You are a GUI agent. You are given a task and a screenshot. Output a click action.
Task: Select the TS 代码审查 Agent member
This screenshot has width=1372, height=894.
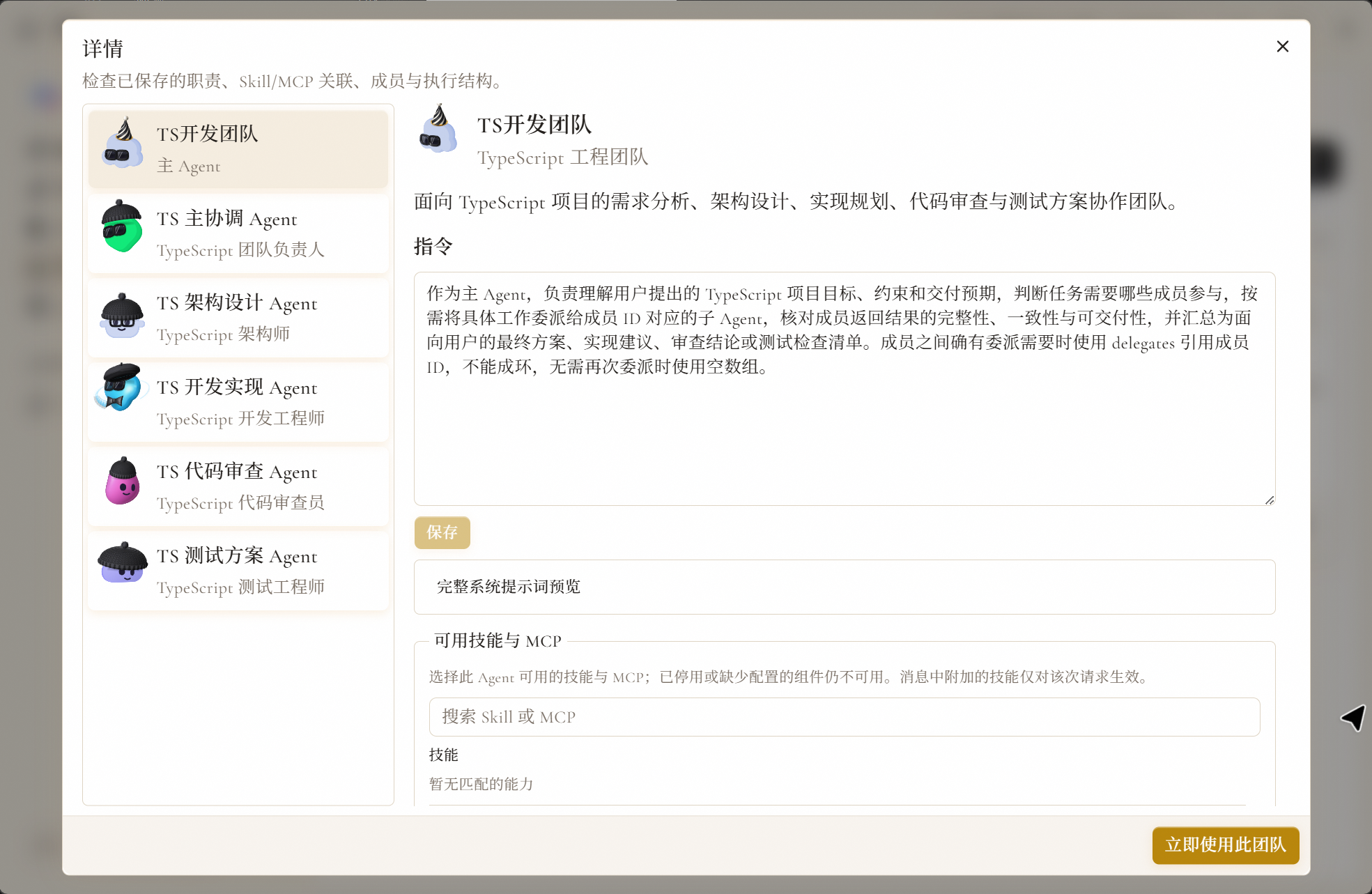click(238, 487)
